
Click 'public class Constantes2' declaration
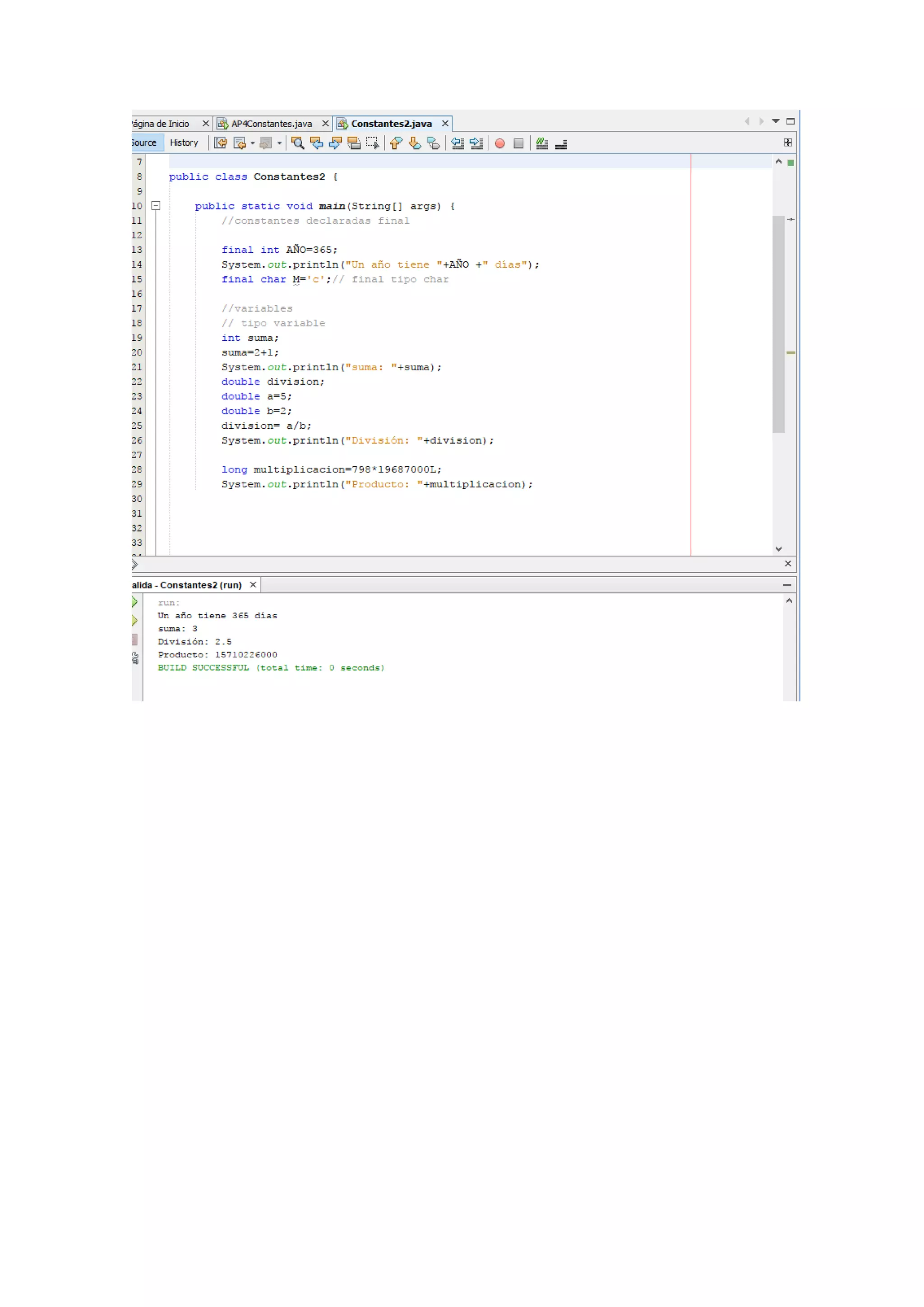click(253, 176)
